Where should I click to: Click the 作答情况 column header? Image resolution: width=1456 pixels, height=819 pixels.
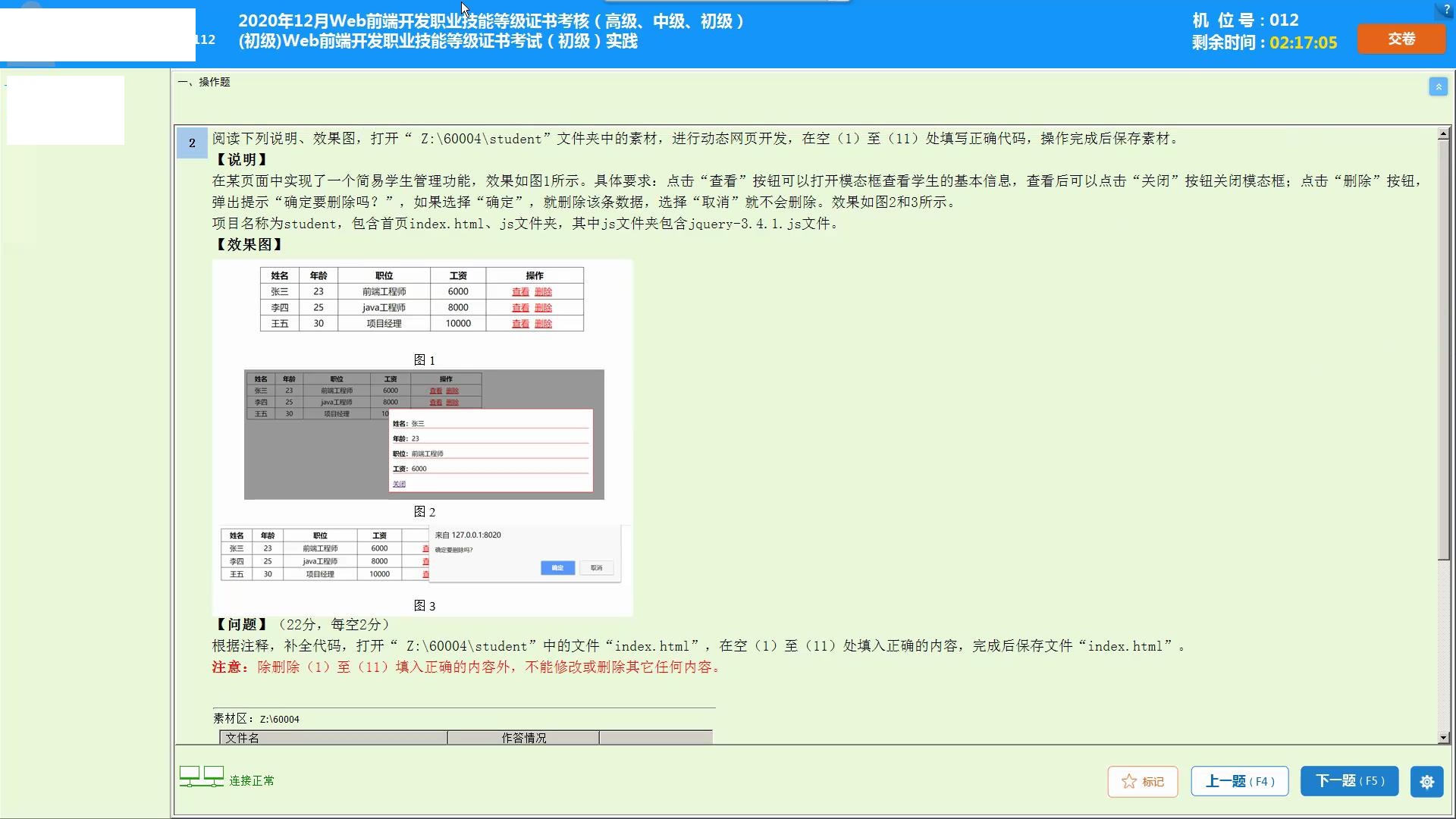click(523, 738)
